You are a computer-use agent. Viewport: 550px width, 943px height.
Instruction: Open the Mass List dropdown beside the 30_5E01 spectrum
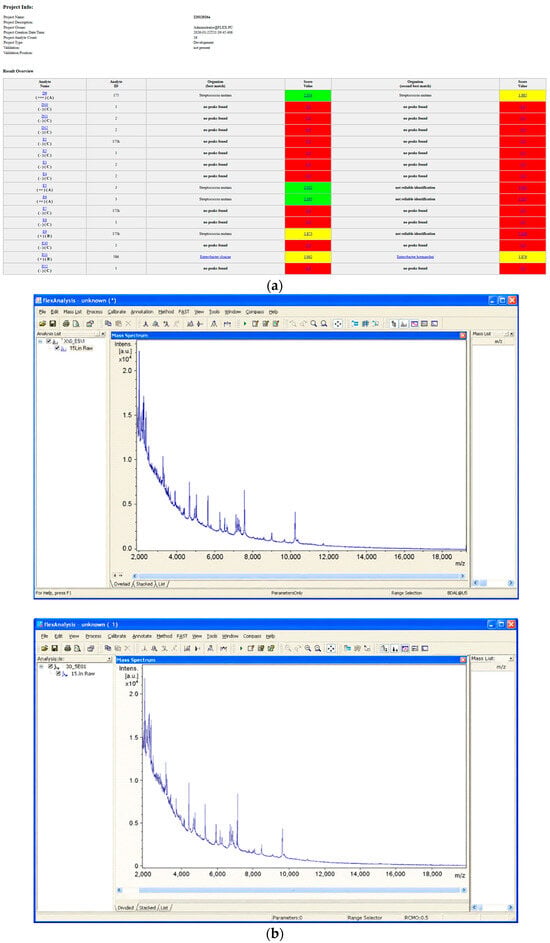click(x=510, y=659)
